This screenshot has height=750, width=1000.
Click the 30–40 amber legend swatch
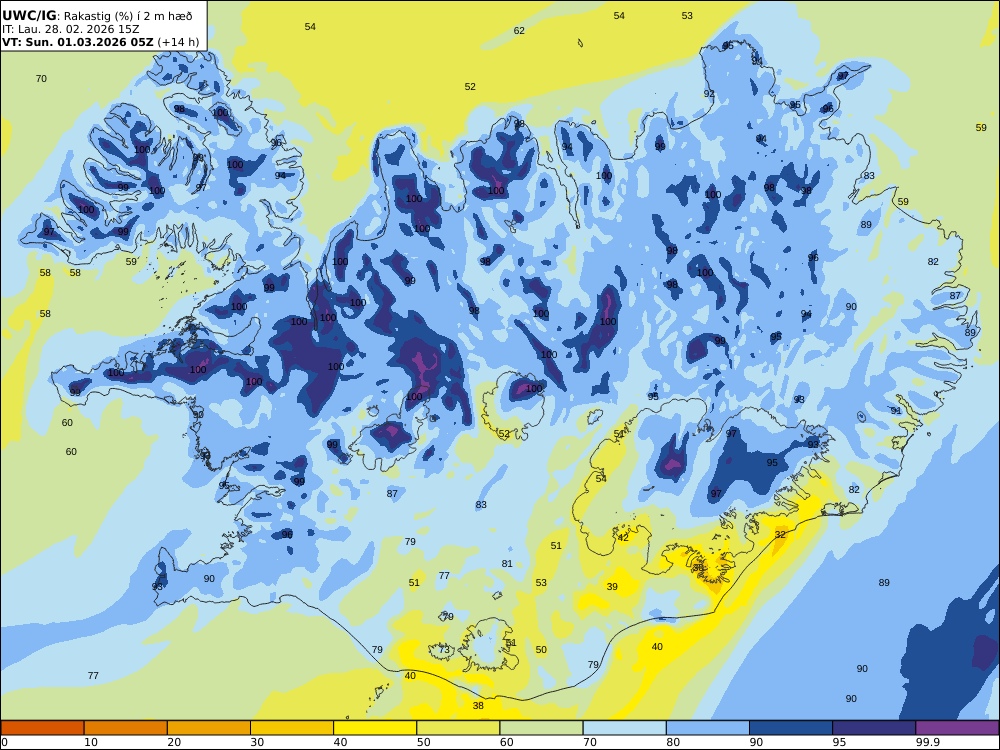click(x=292, y=728)
